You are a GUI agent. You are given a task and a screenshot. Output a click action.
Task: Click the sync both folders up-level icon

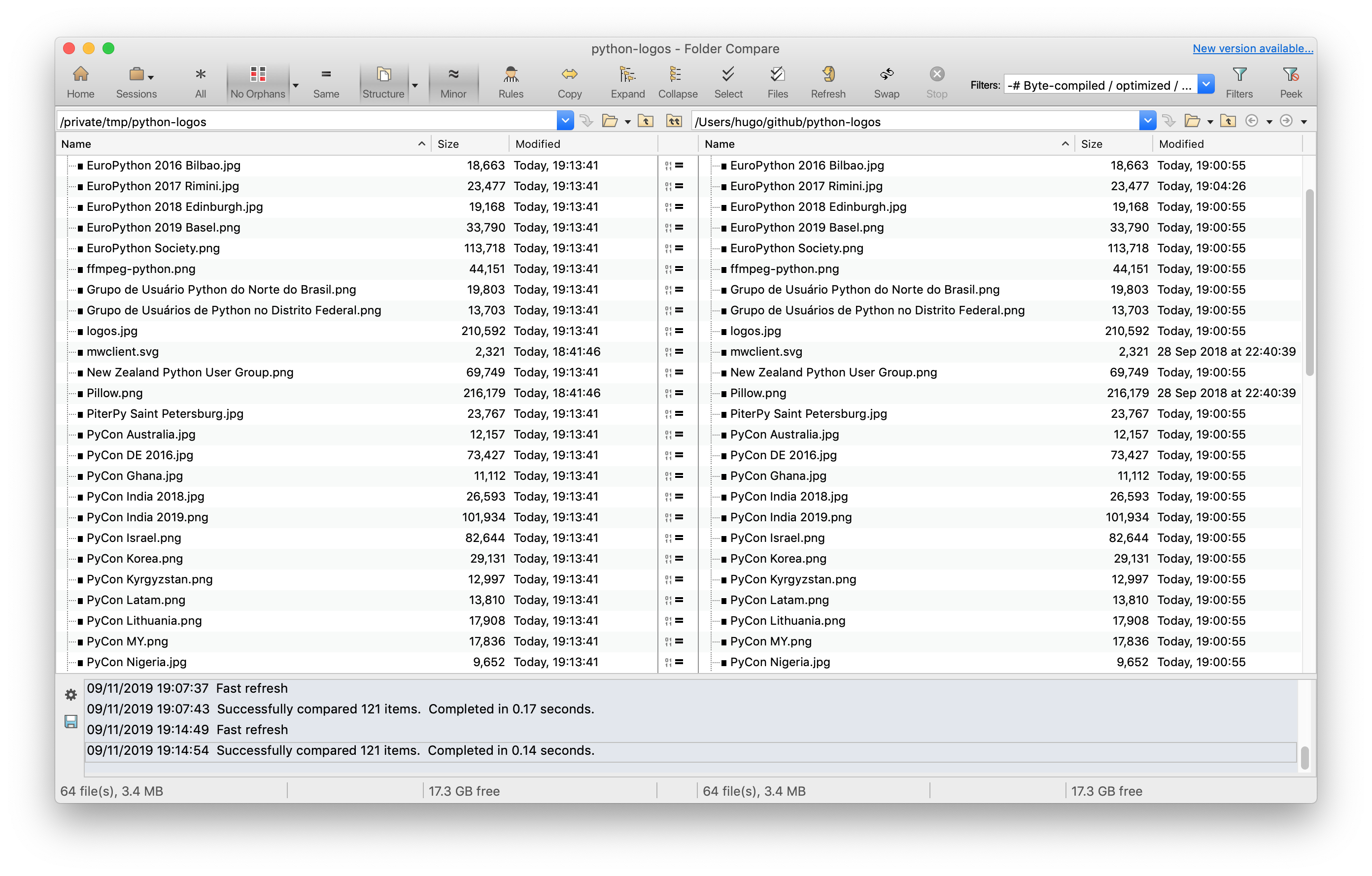point(674,121)
